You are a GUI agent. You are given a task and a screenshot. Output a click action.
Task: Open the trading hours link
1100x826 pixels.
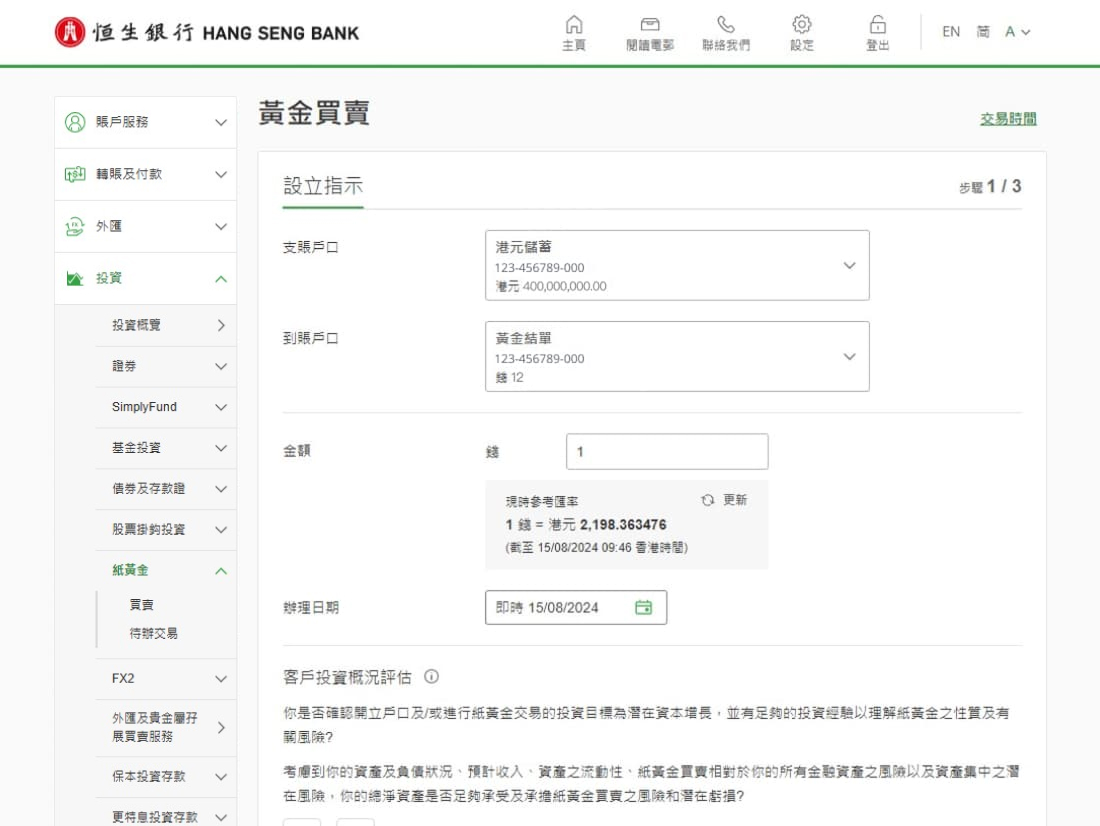(1008, 119)
